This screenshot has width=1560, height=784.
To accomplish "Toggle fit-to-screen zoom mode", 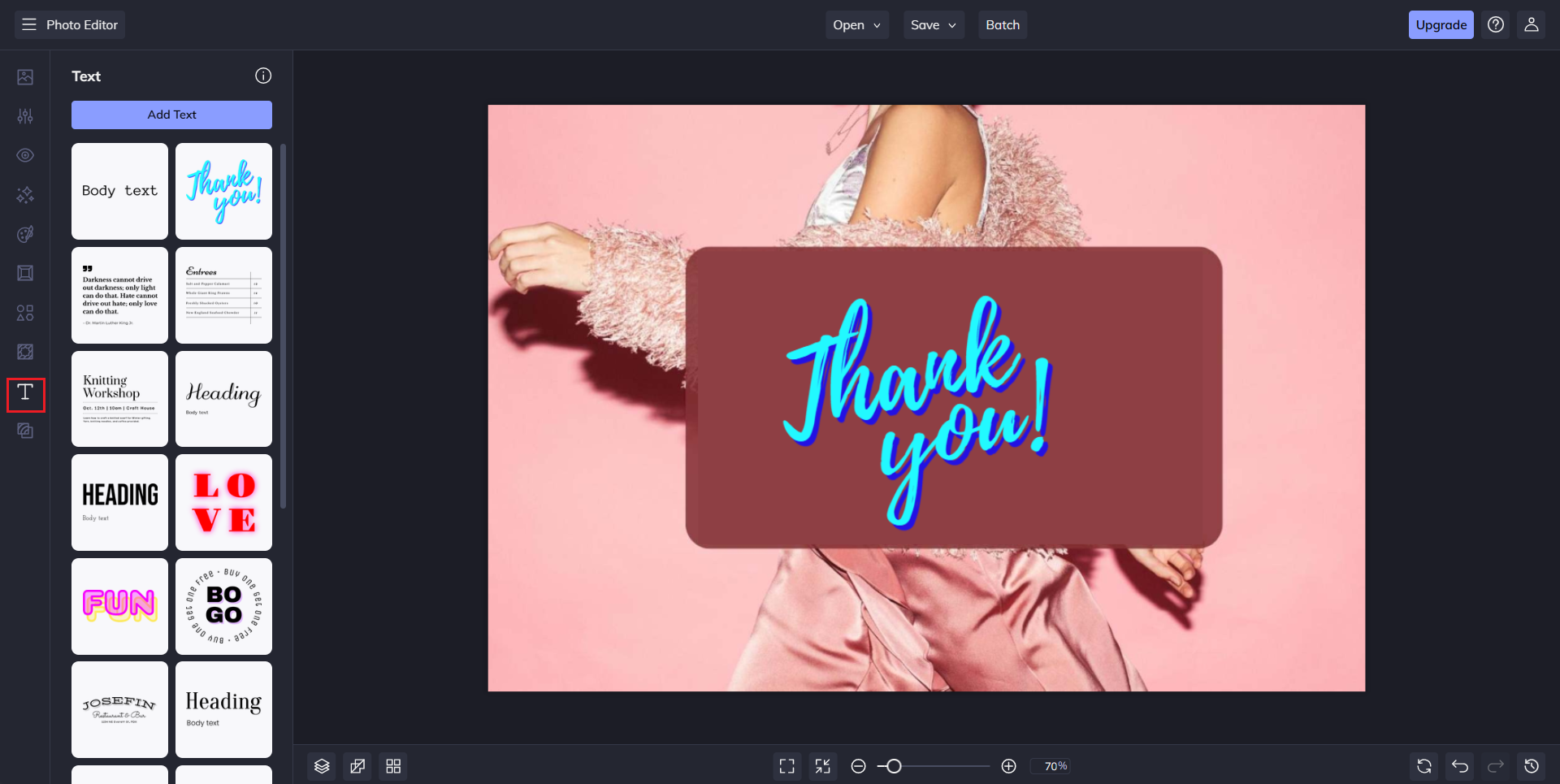I will [822, 765].
